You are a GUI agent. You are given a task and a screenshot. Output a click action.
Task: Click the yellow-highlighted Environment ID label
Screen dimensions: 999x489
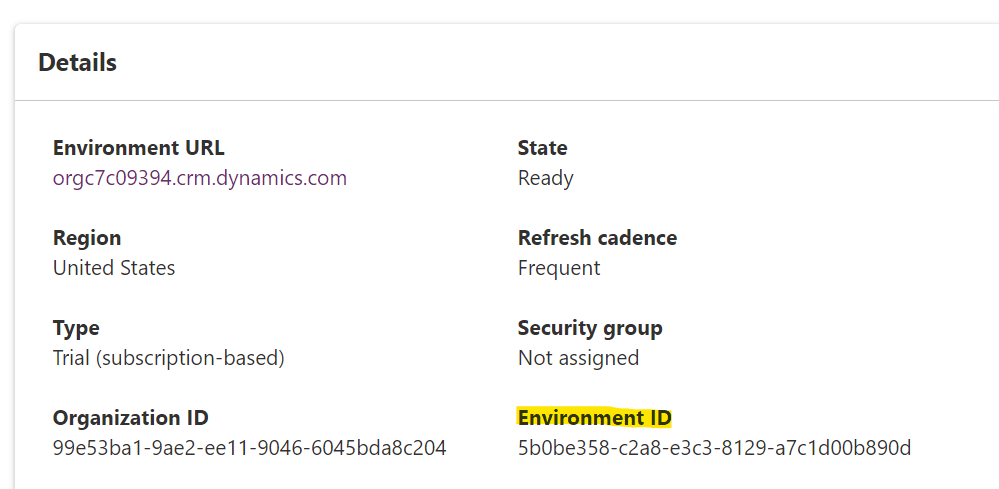[594, 418]
